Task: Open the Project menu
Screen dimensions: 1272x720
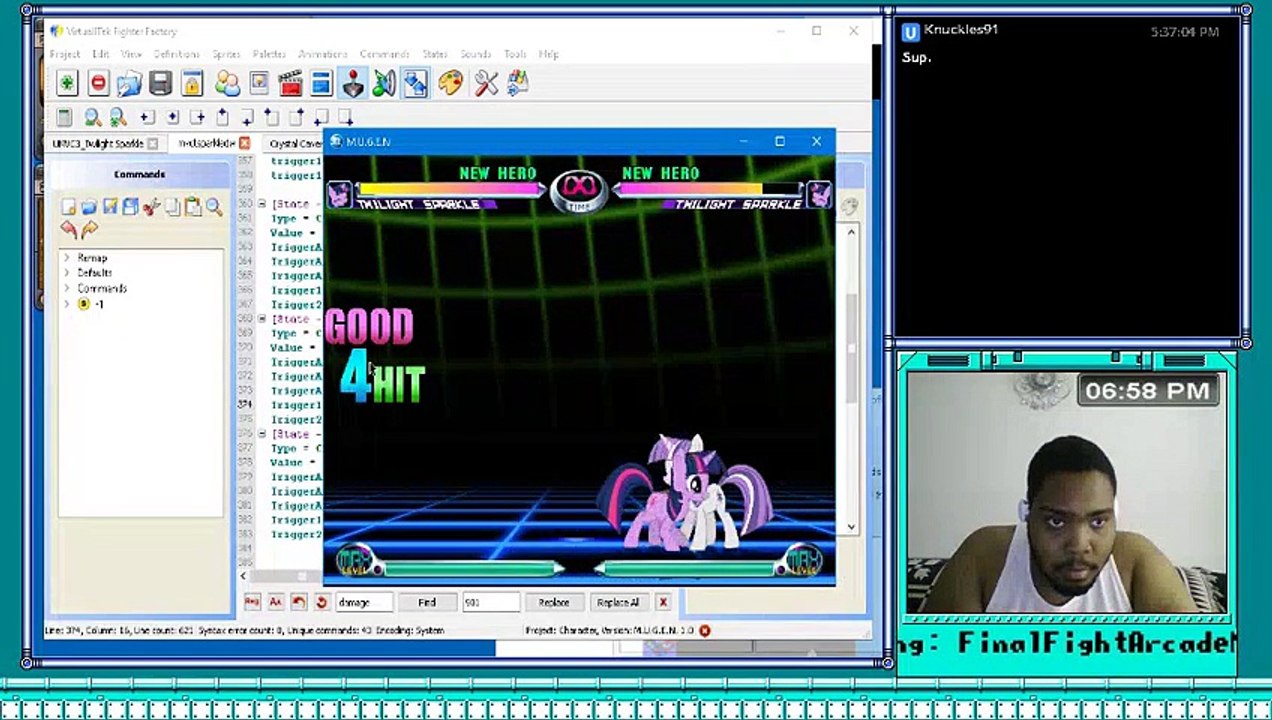Action: [65, 54]
